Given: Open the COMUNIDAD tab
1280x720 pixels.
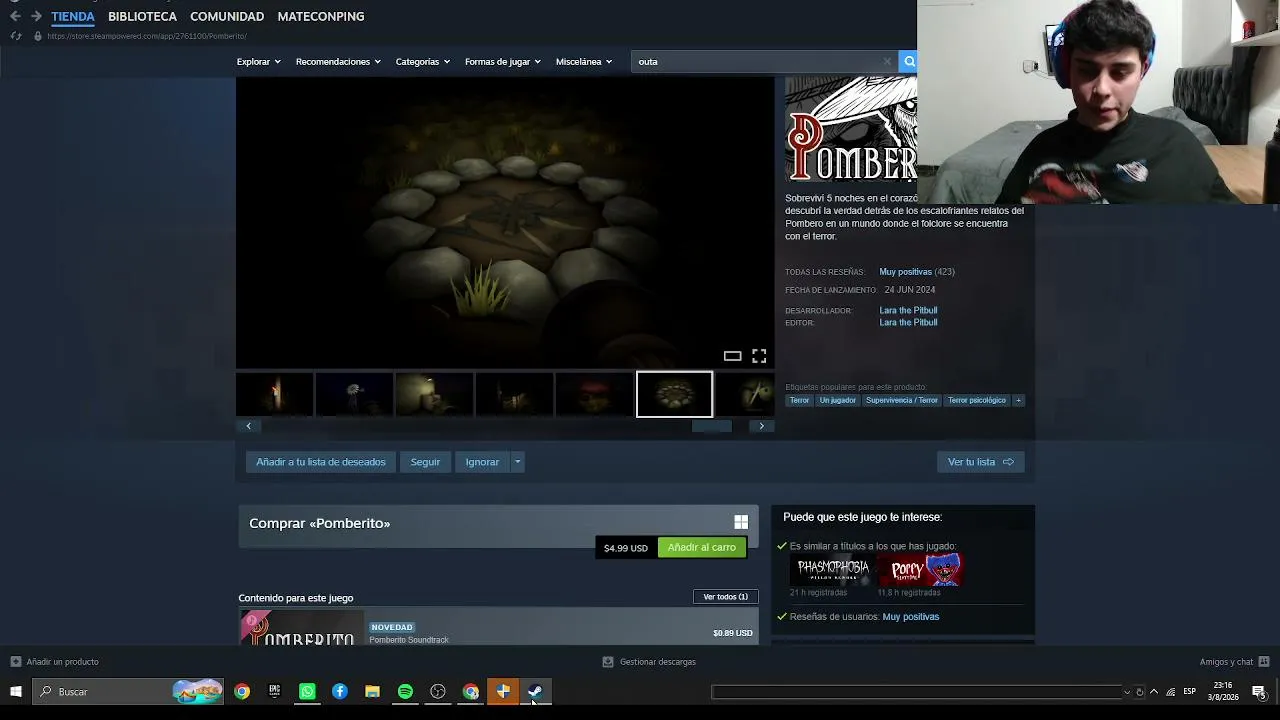Looking at the screenshot, I should tap(227, 16).
